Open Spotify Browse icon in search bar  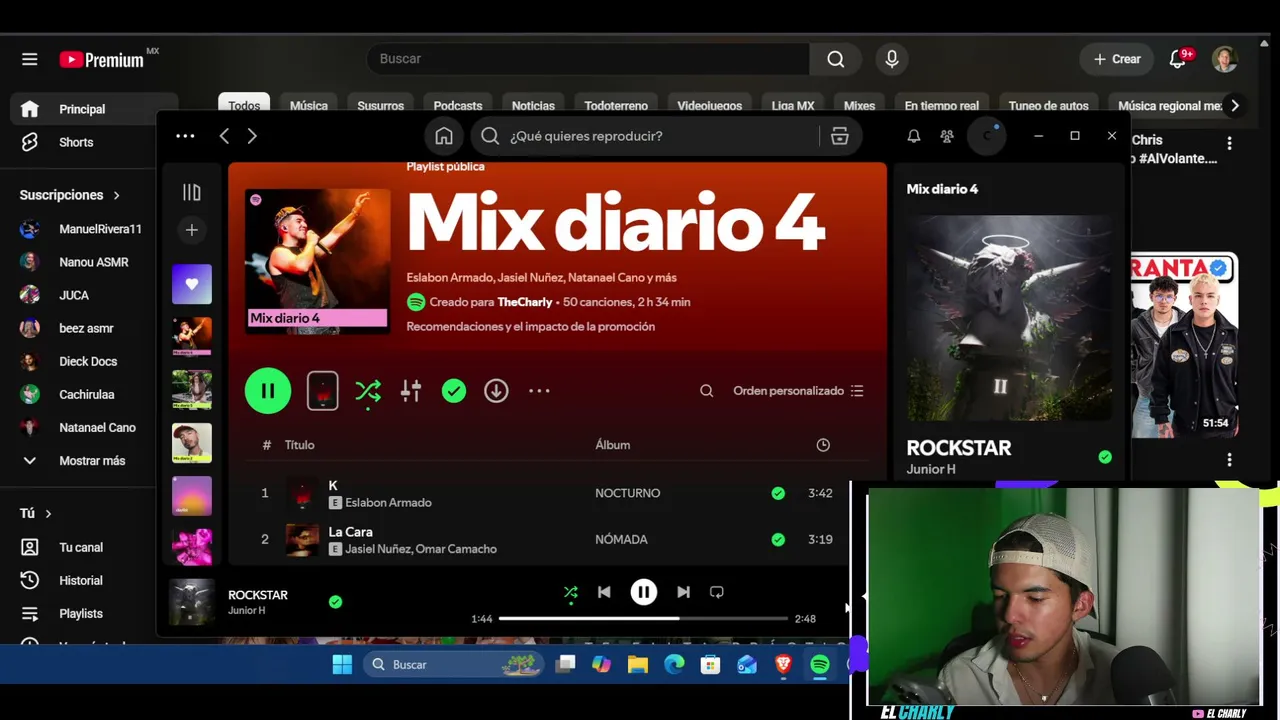pos(840,136)
